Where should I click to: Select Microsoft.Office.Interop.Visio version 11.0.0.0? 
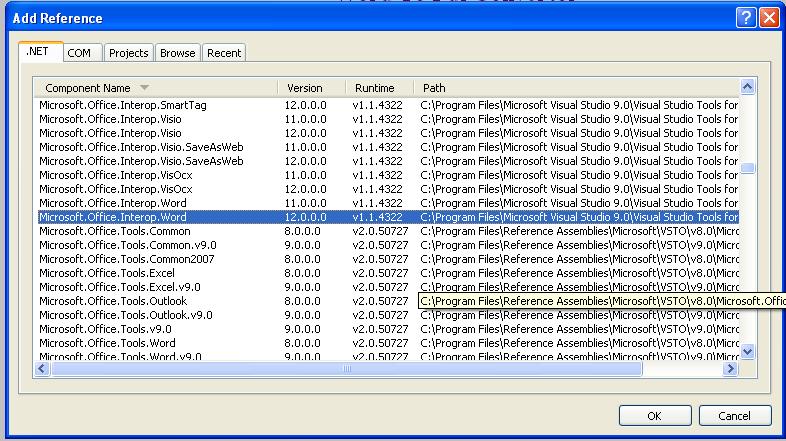click(x=387, y=119)
